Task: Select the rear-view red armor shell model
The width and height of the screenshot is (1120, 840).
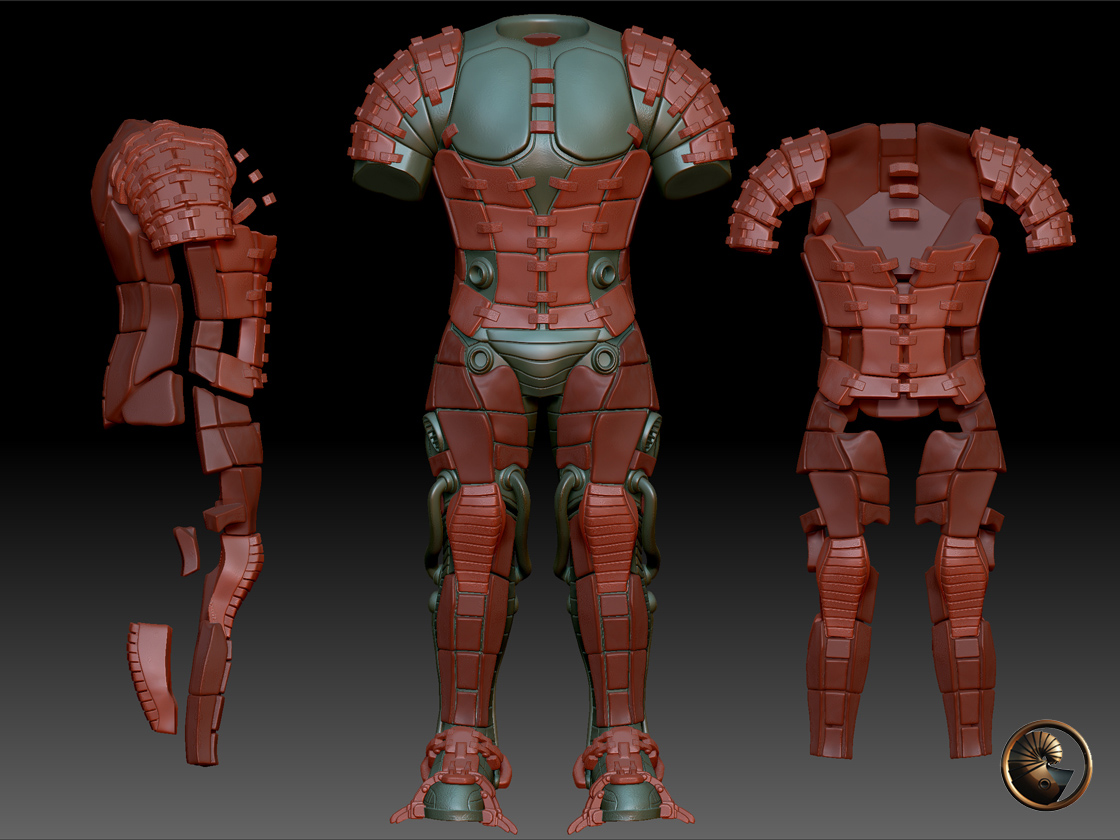Action: 901,441
